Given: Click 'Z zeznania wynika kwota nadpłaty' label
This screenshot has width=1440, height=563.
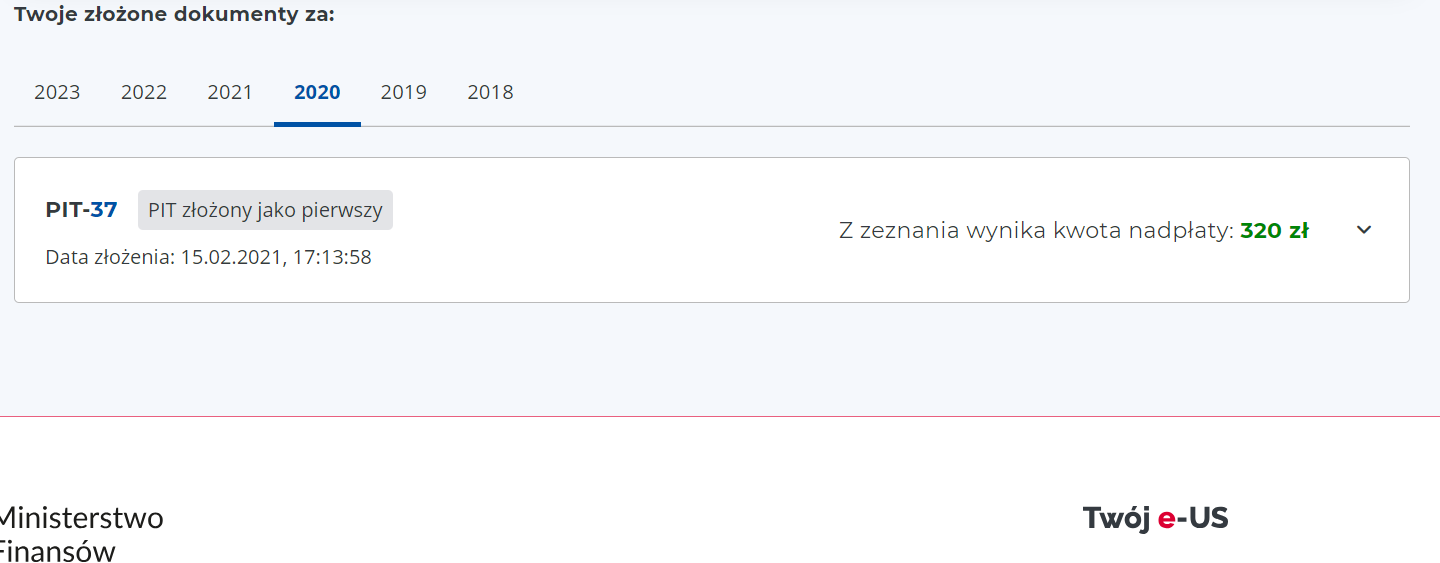Looking at the screenshot, I should point(1036,231).
